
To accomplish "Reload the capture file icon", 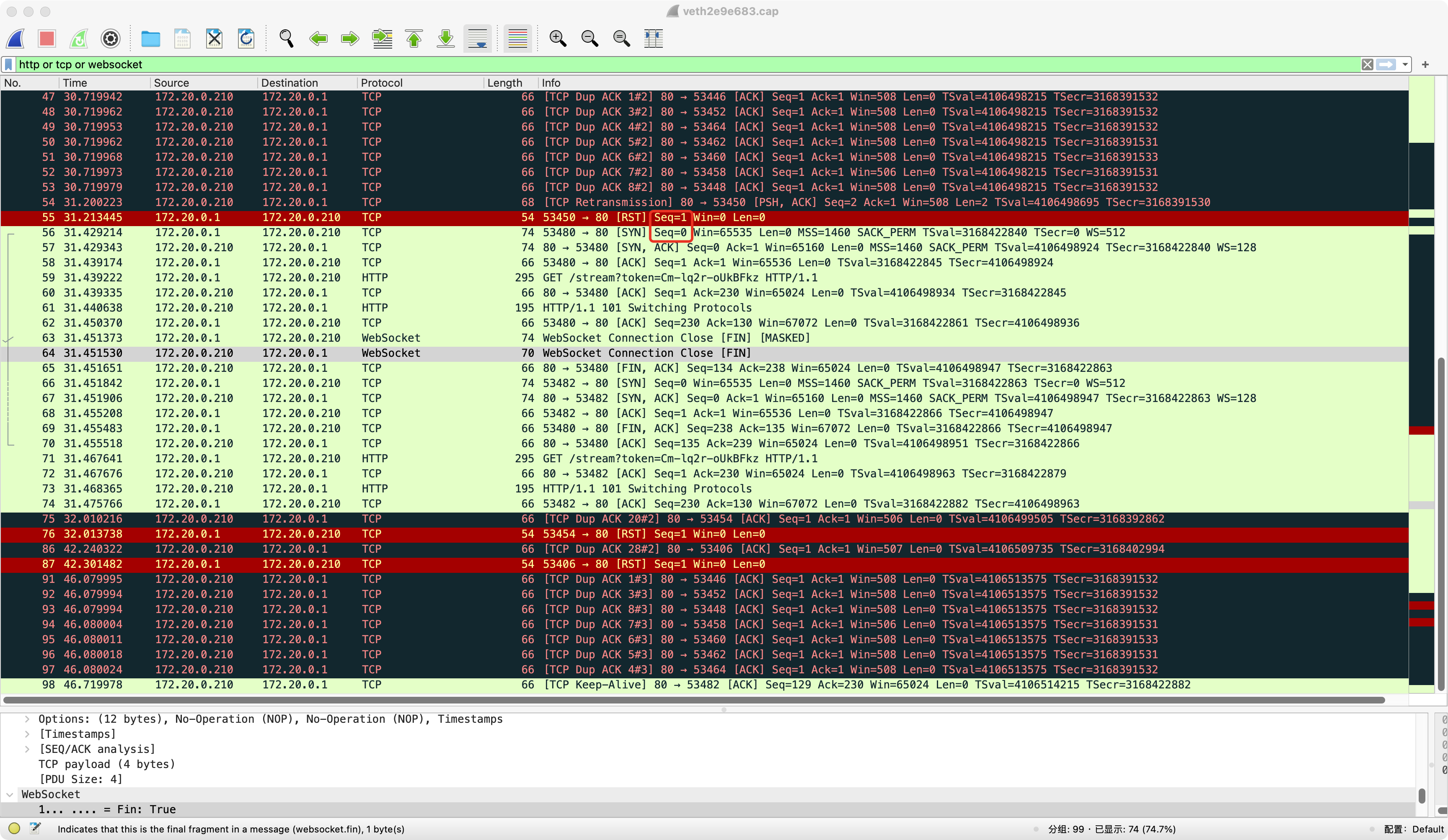I will [246, 39].
